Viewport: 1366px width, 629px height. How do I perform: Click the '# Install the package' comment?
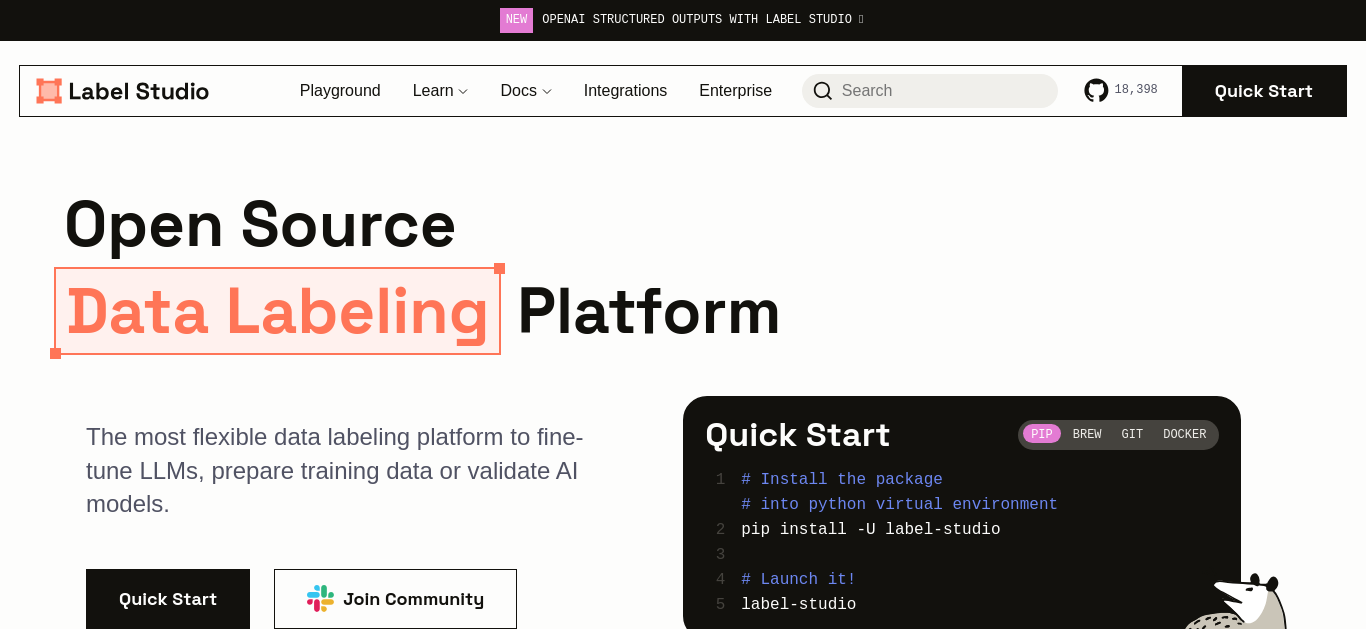pos(842,479)
